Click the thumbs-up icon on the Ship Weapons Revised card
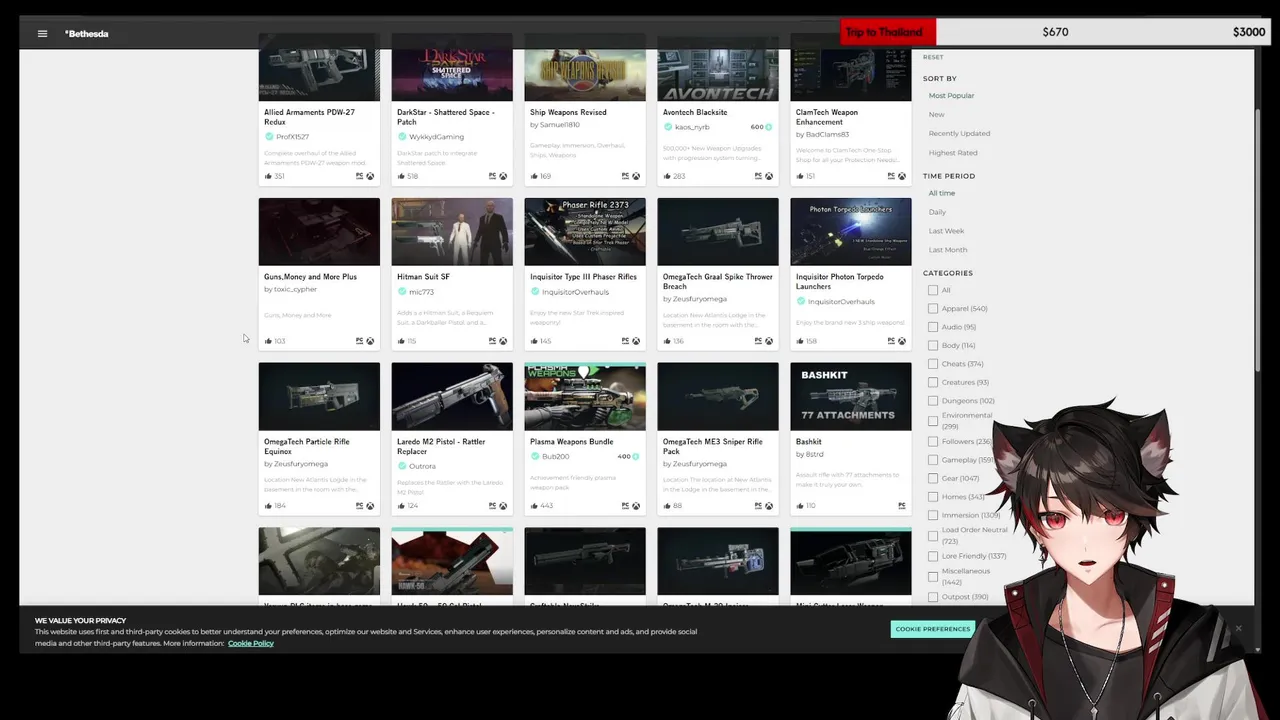1280x720 pixels. 534,176
